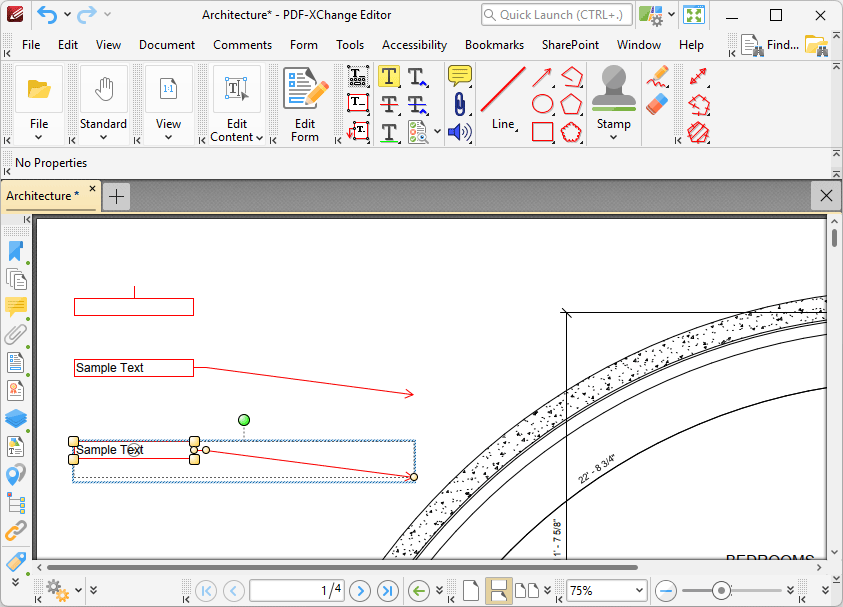This screenshot has width=843, height=607.
Task: Pick the Eraser tool
Action: pyautogui.click(x=657, y=104)
